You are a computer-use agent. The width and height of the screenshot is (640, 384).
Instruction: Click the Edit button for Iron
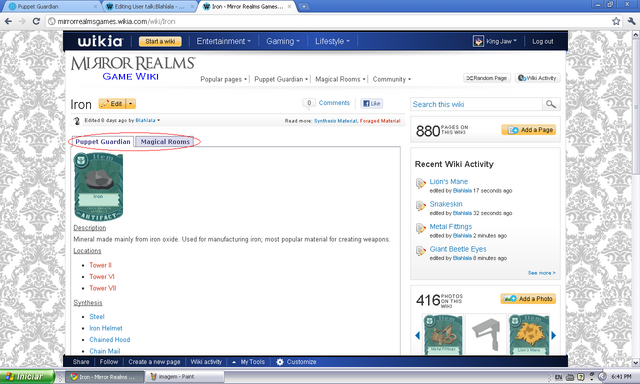(112, 104)
